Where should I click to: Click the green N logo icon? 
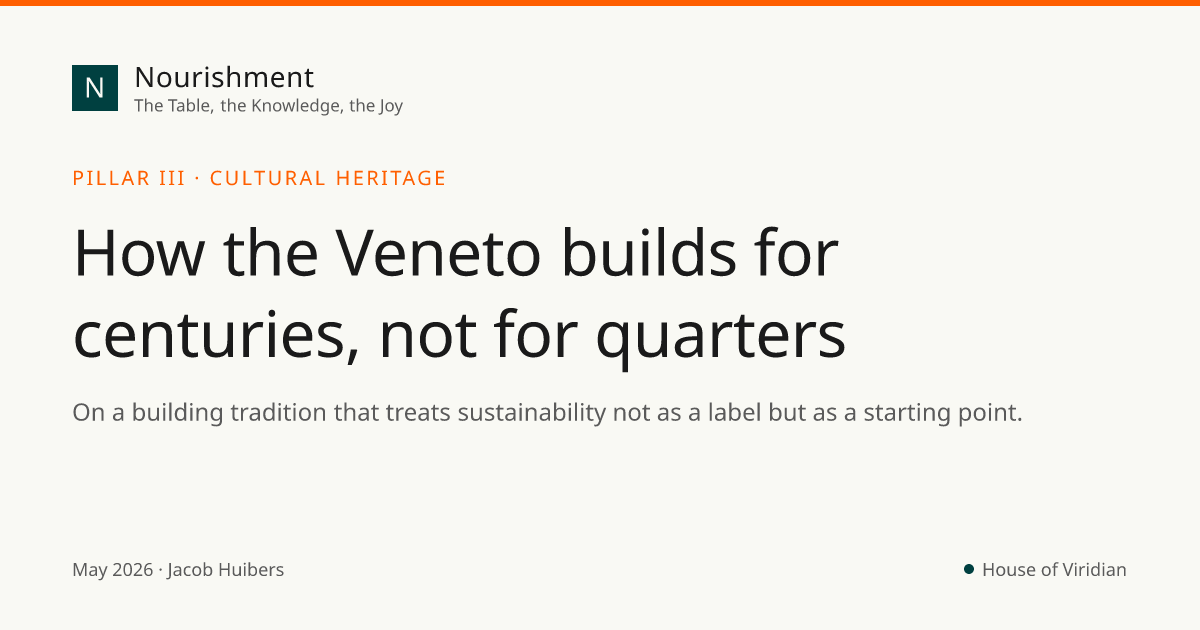95,88
